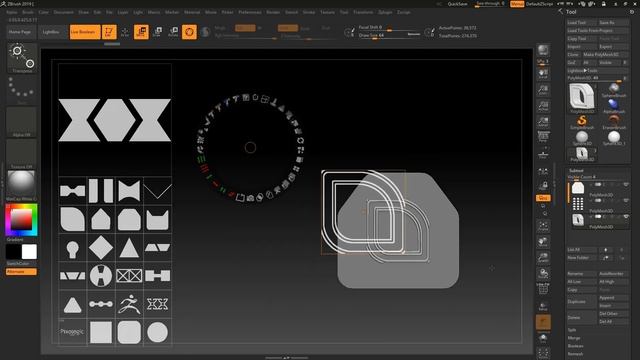Screen dimensions: 640x360
Task: Open the dots stroke type selector
Action: (22, 90)
